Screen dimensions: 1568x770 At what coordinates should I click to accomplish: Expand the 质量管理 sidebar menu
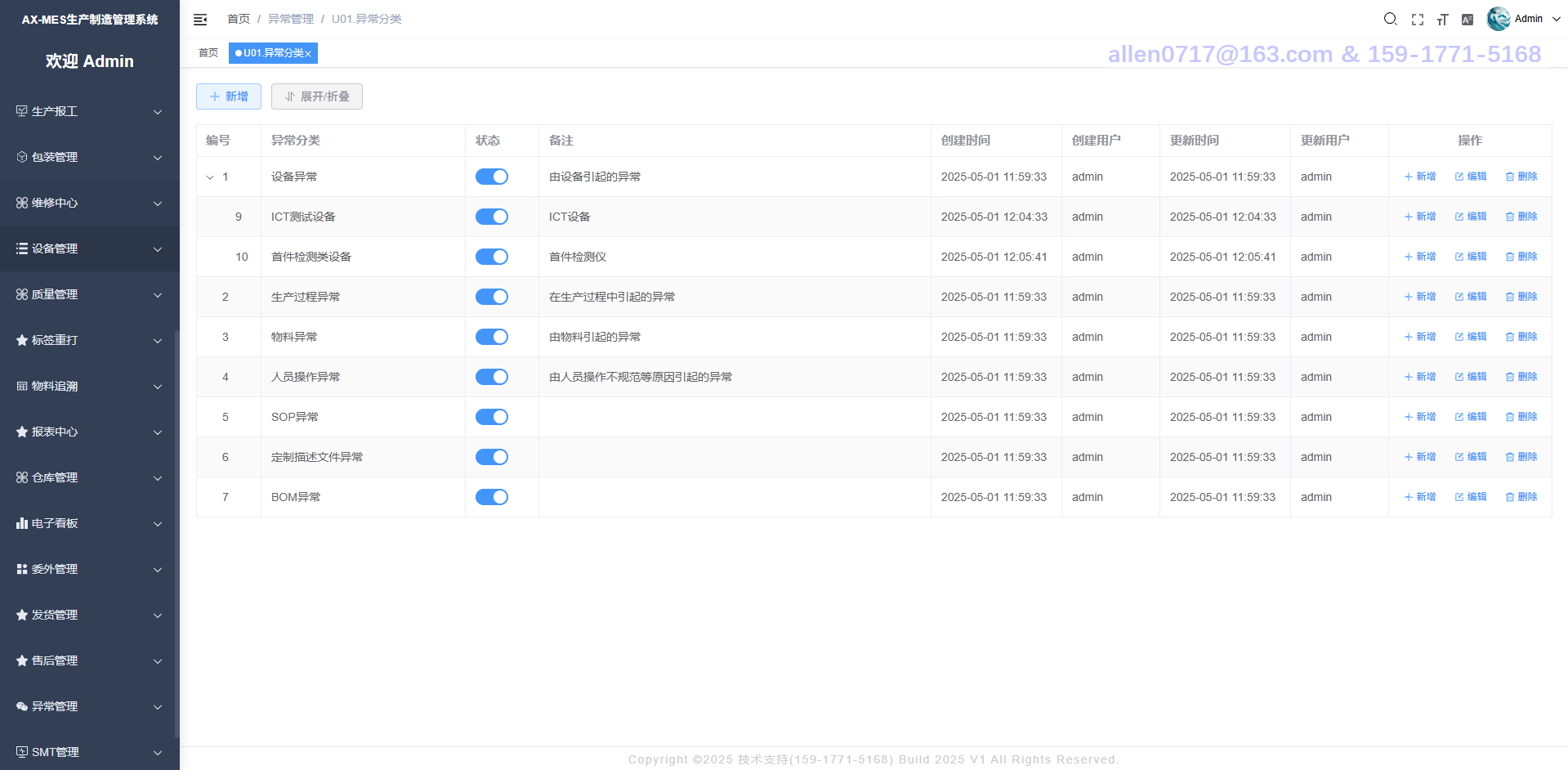90,294
